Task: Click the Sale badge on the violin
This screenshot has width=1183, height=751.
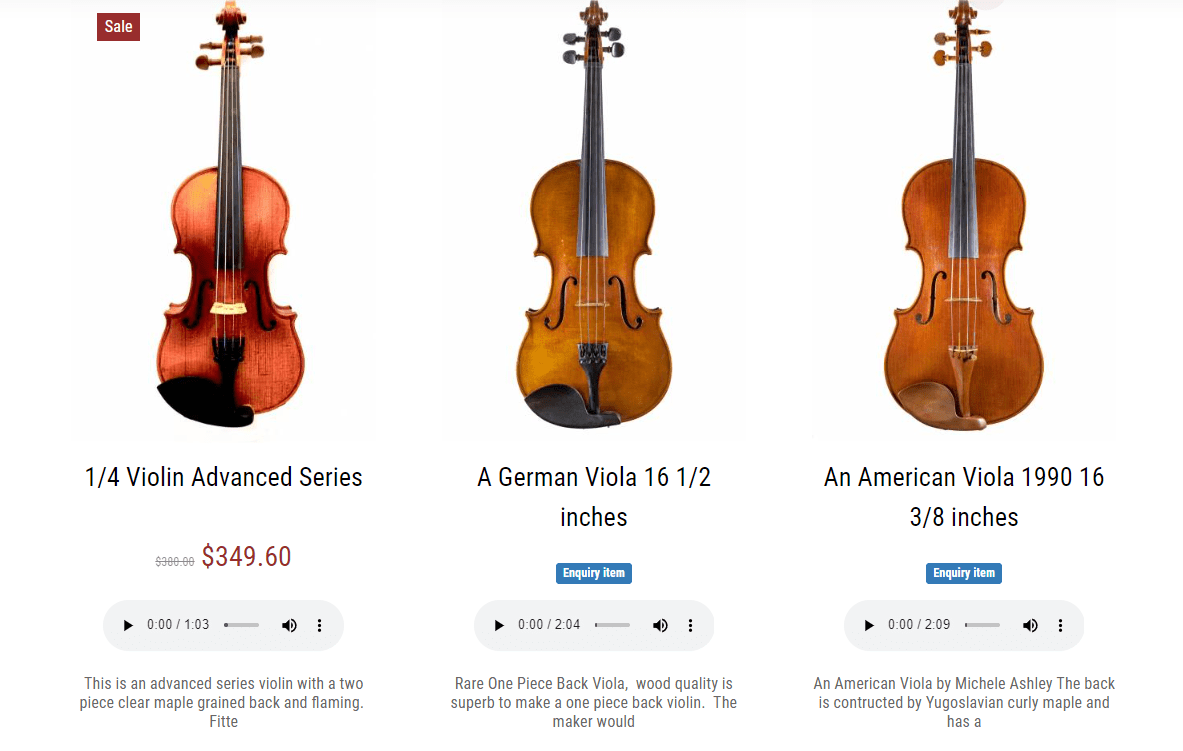Action: tap(118, 27)
